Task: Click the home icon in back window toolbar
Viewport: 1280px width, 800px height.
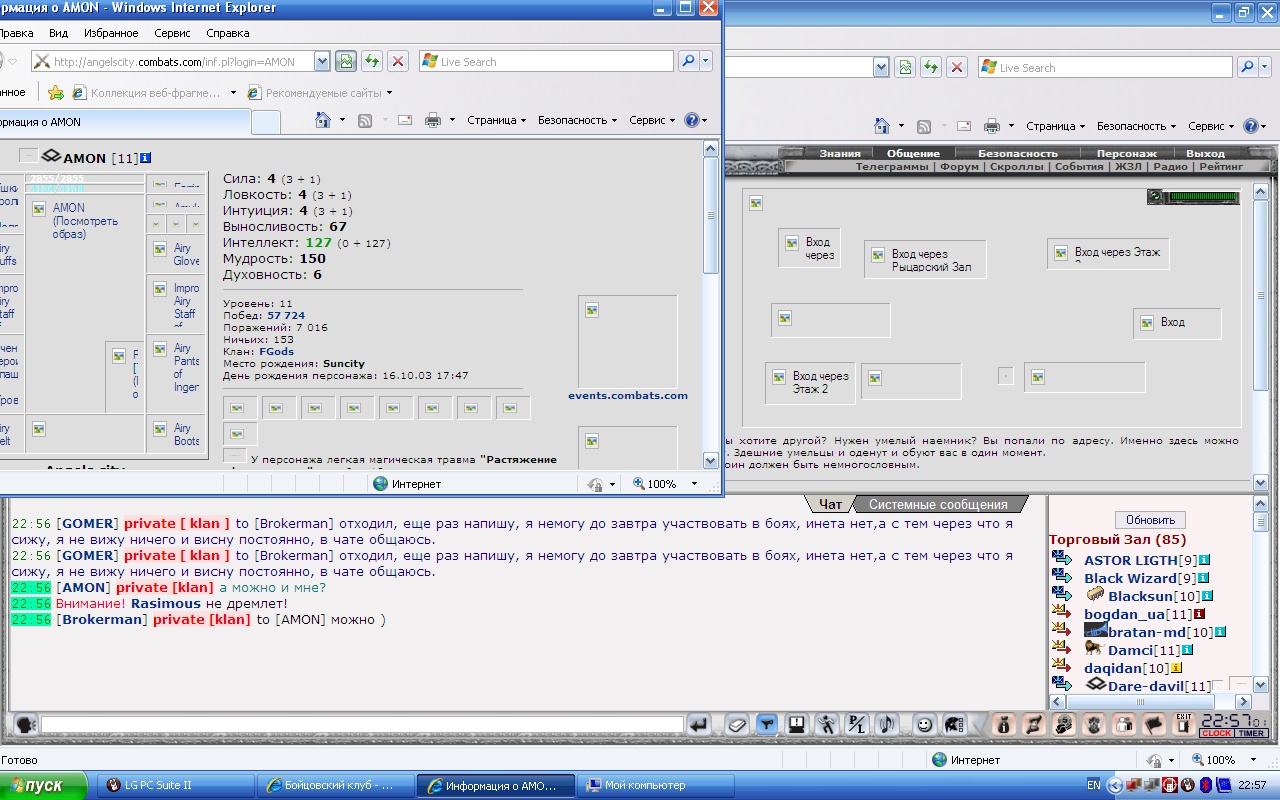Action: tap(882, 126)
